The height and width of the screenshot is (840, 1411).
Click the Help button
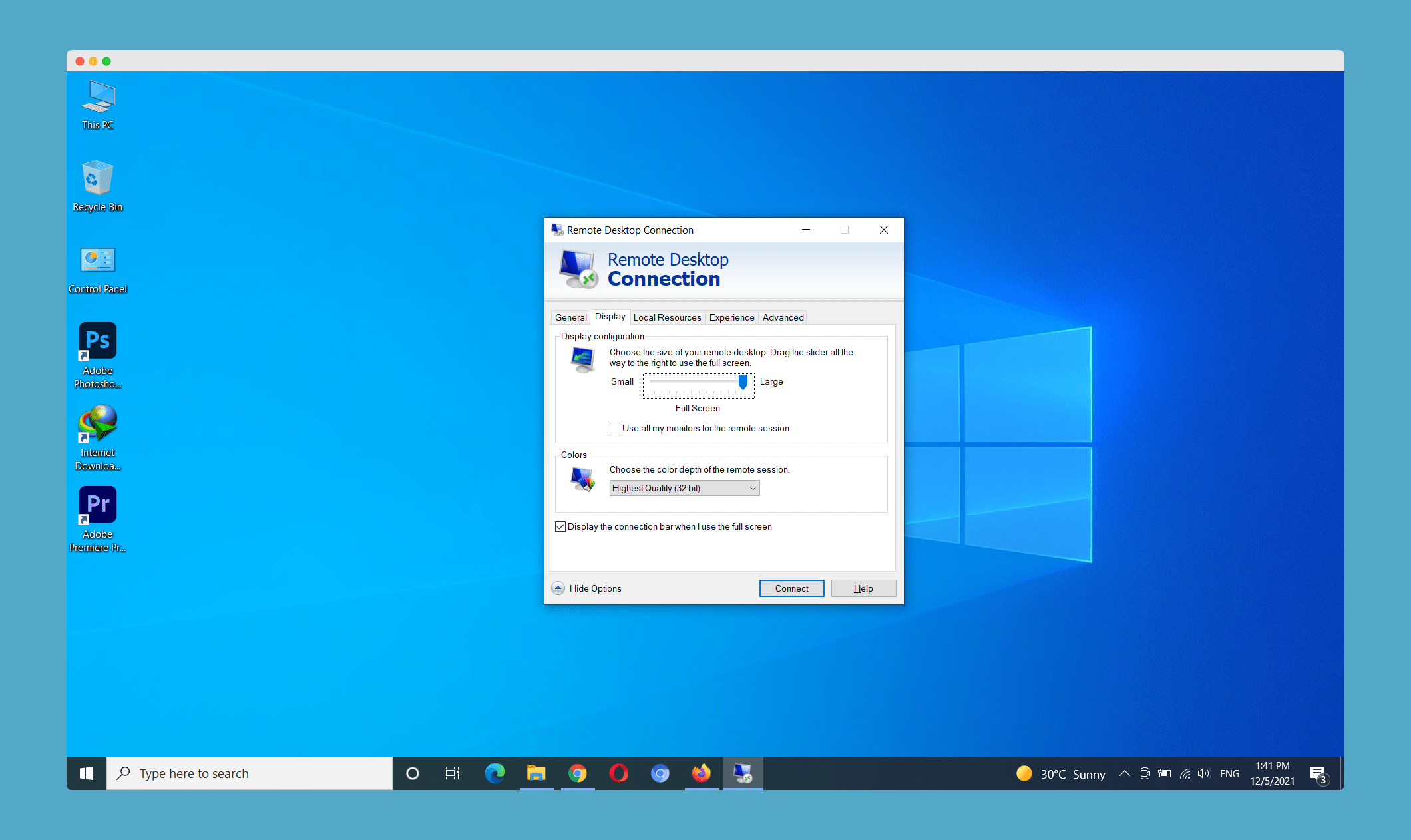click(863, 588)
